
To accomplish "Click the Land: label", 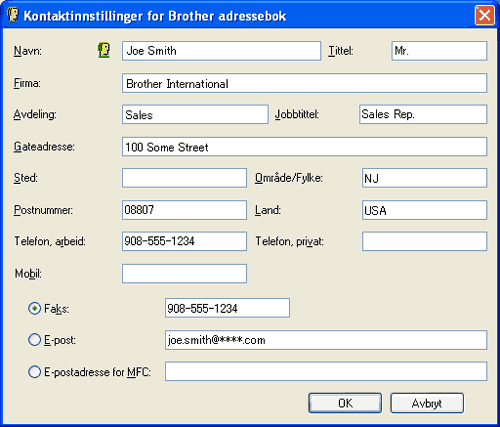I will click(x=268, y=210).
